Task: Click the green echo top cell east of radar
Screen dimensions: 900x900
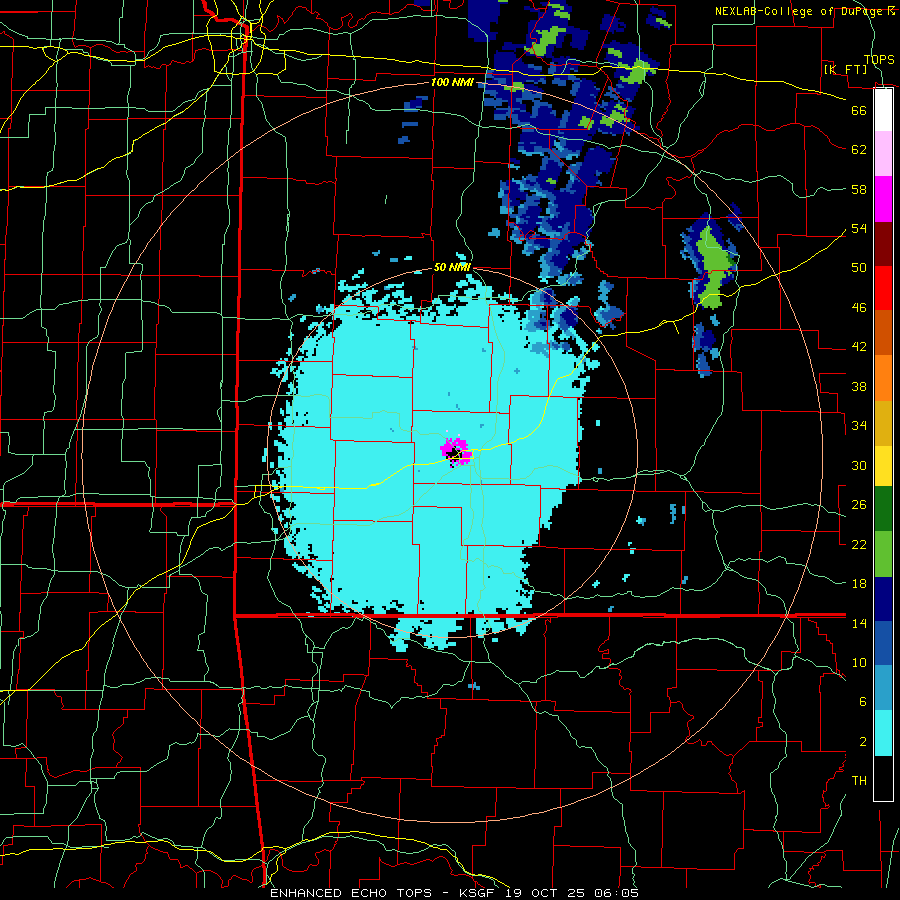Action: tap(713, 267)
